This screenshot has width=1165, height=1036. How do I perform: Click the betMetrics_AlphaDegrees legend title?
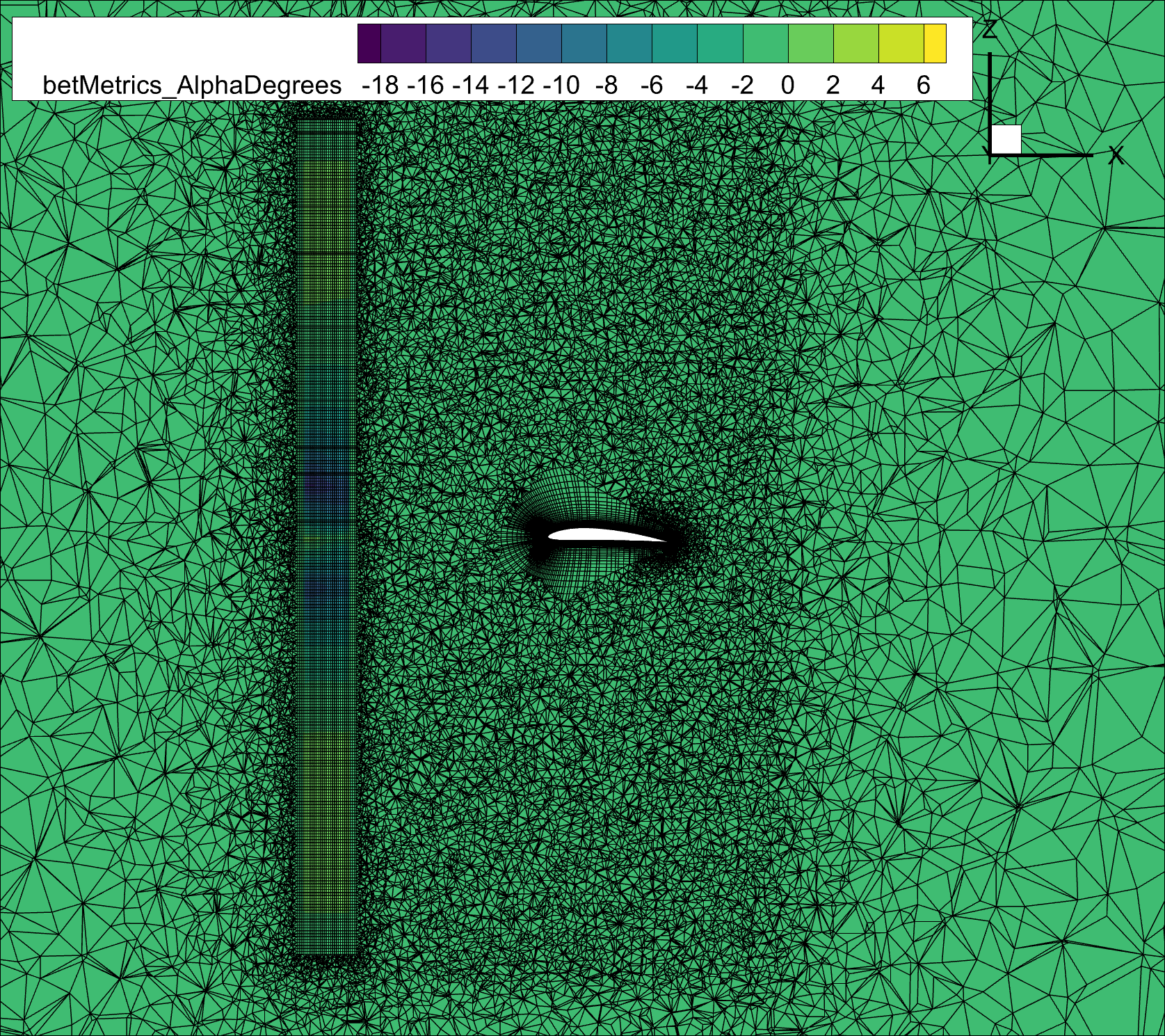click(192, 86)
